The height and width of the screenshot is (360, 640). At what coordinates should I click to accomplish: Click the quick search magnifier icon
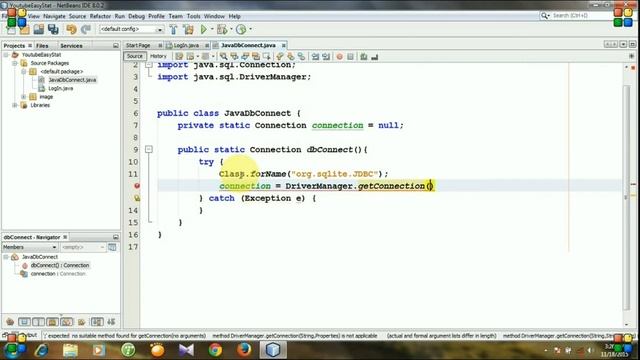click(x=544, y=16)
